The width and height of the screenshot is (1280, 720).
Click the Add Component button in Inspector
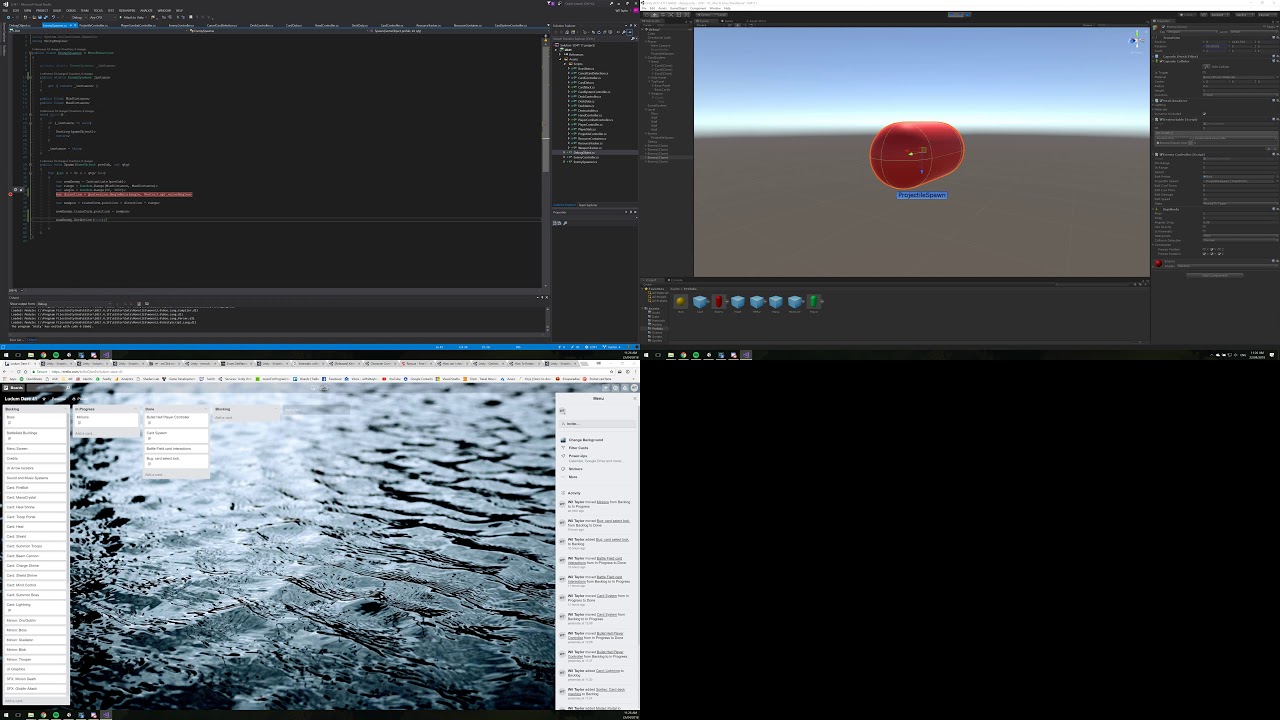1215,275
